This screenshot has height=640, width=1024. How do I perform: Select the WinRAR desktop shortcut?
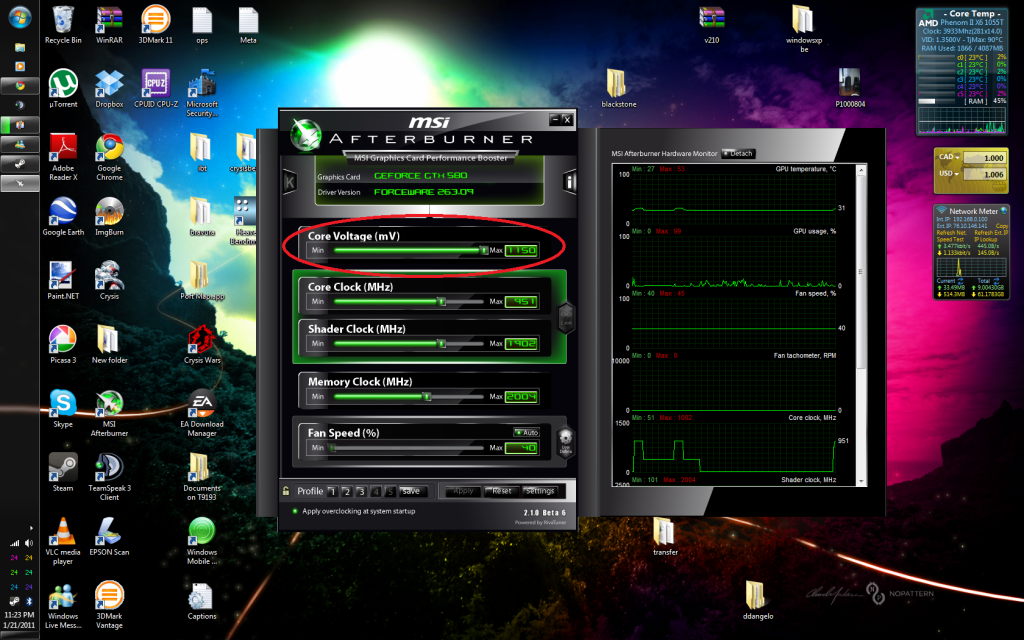pyautogui.click(x=109, y=25)
